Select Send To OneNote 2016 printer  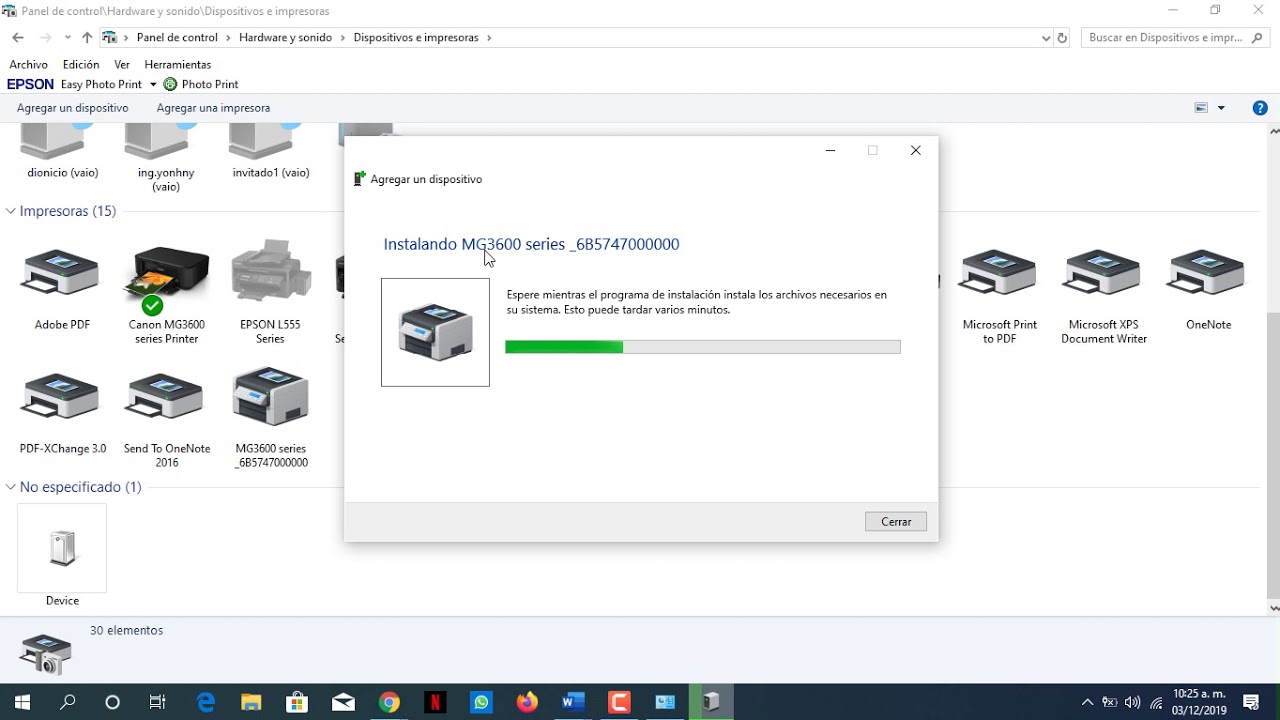click(x=166, y=398)
